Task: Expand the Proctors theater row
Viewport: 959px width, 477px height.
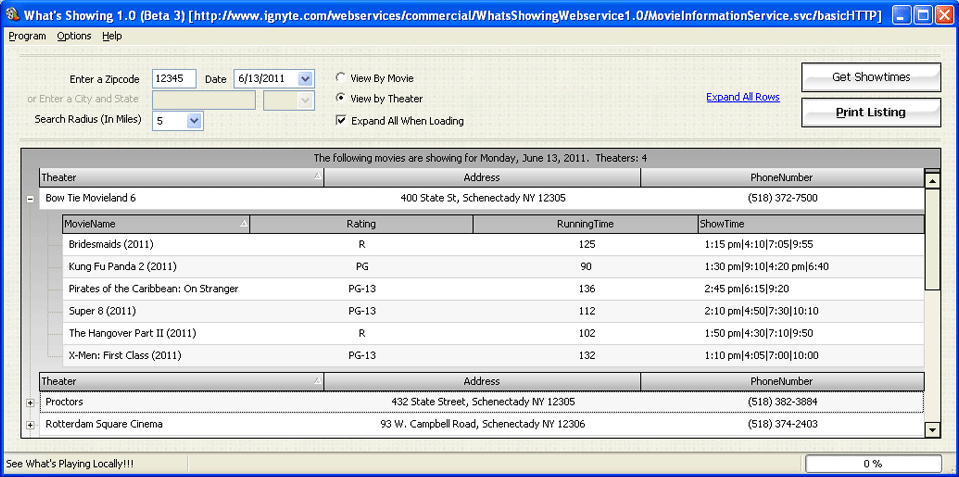Action: pos(30,402)
